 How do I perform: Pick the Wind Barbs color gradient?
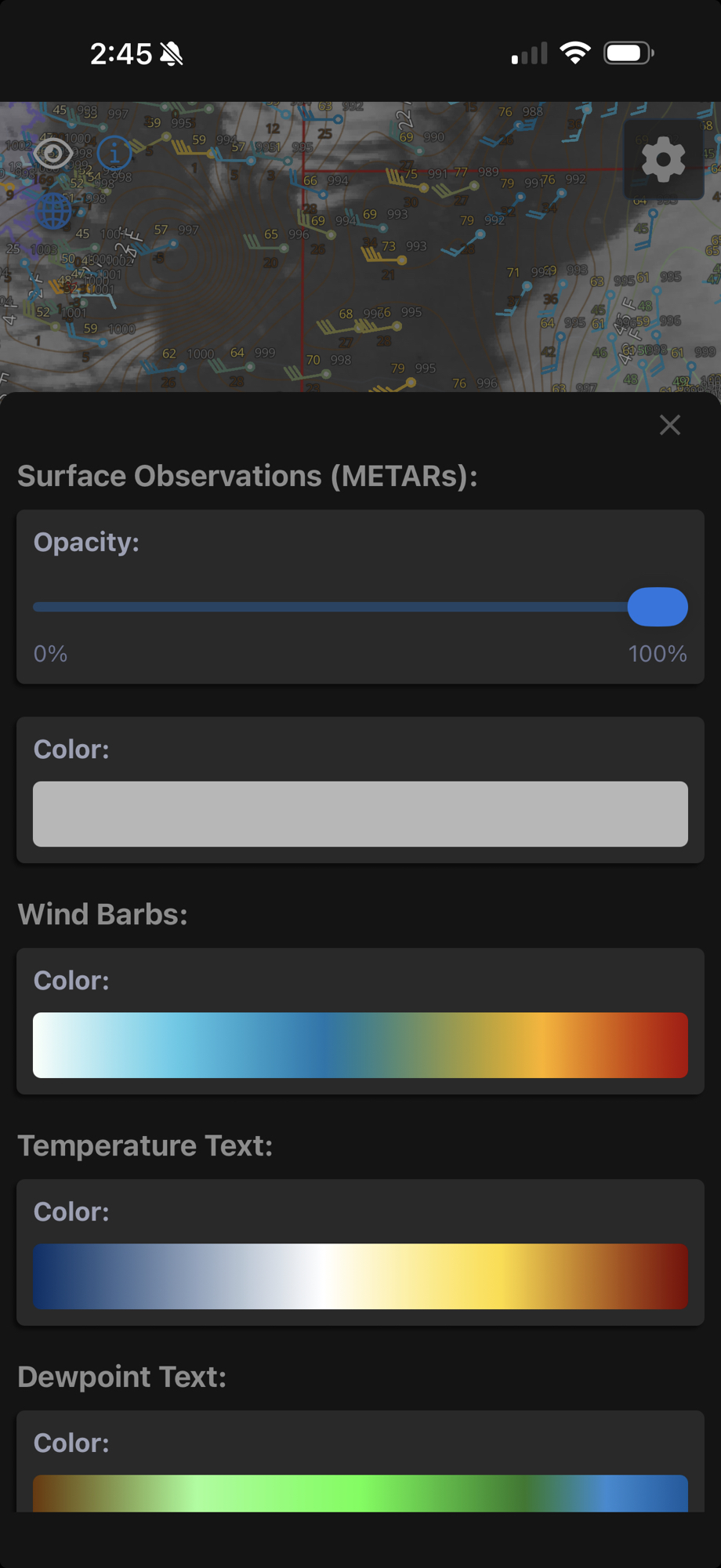(360, 1045)
